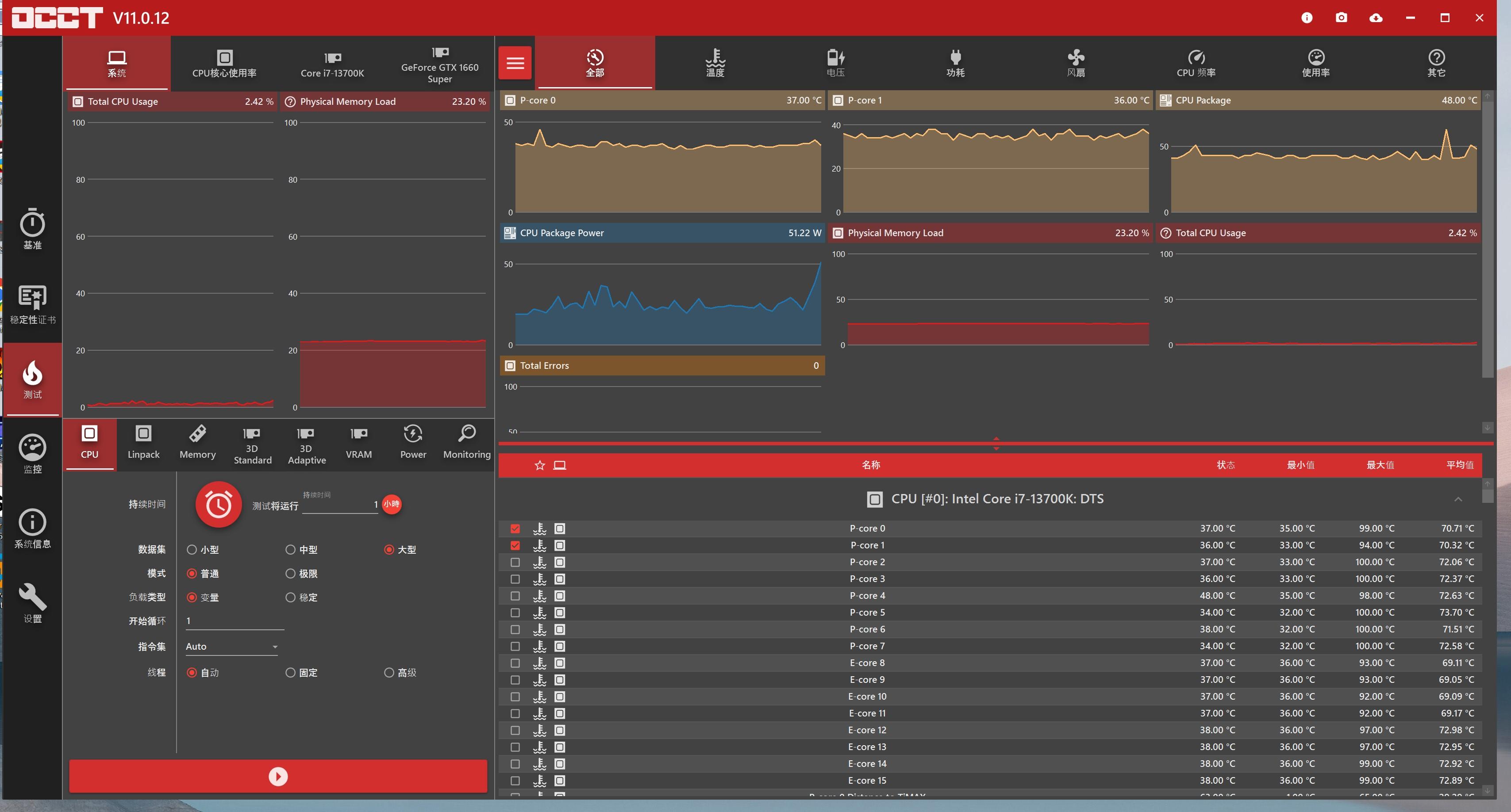Click the star favorites column icon
The image size is (1511, 812).
click(x=540, y=465)
